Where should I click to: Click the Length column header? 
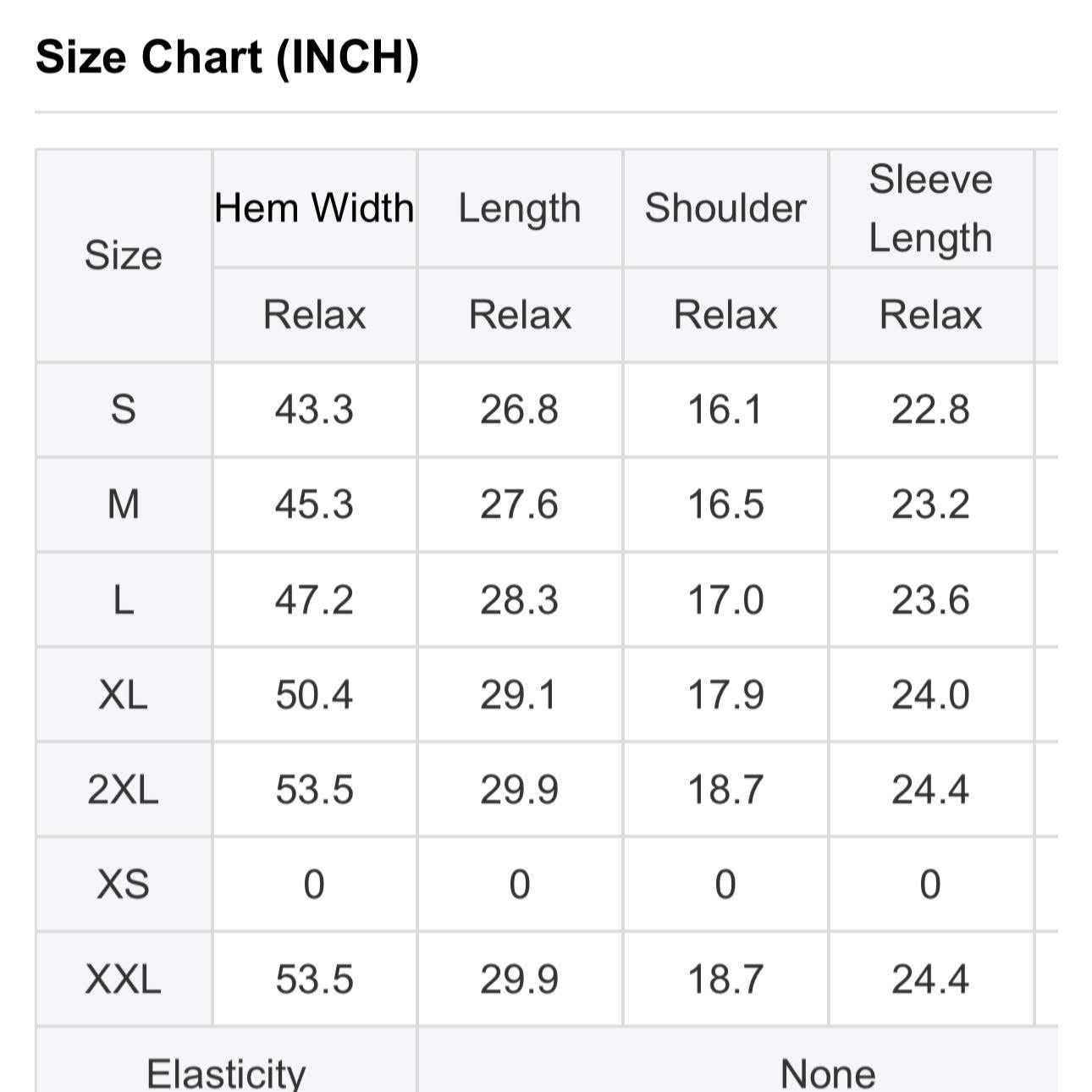pos(520,208)
